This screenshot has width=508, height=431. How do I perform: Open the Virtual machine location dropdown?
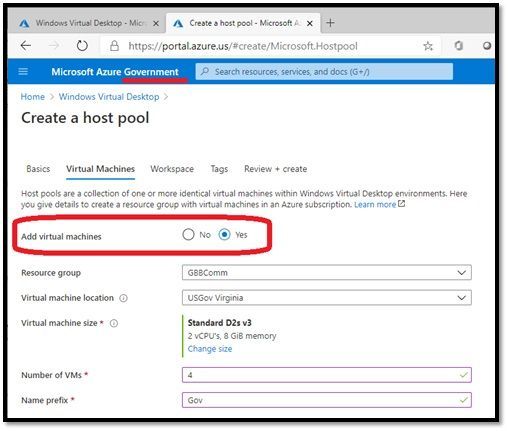click(x=327, y=298)
